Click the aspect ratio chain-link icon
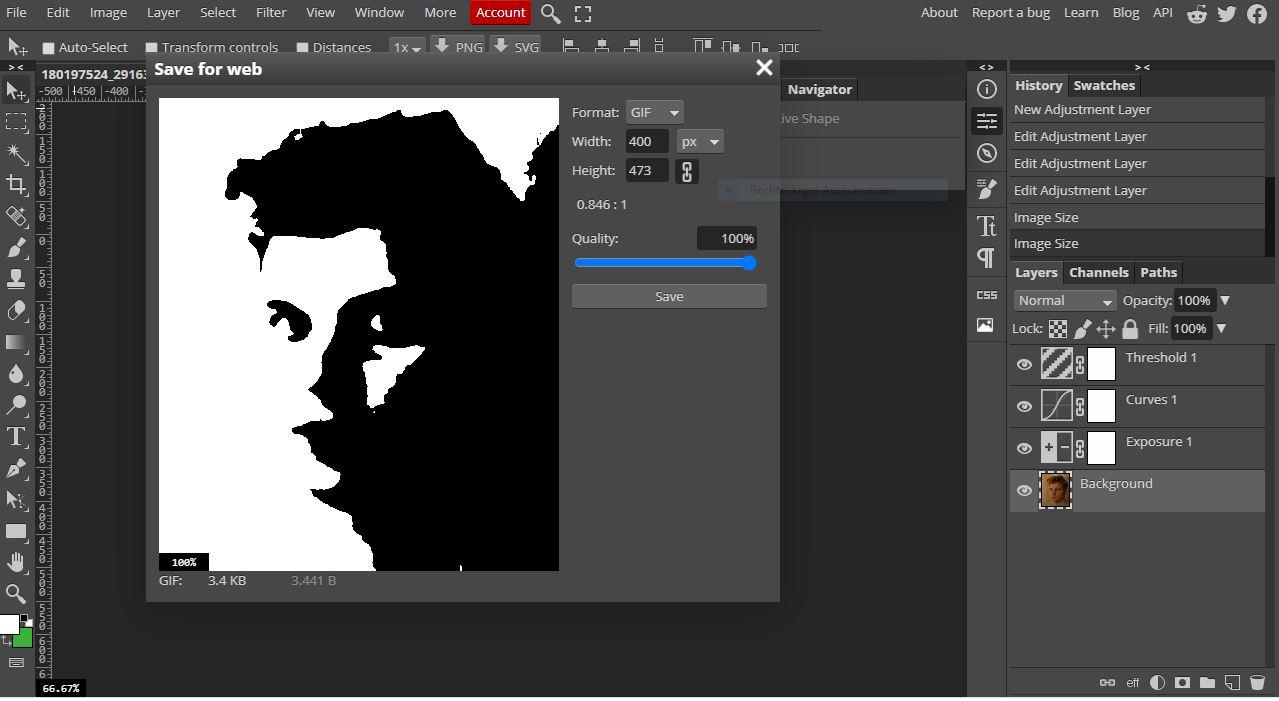The height and width of the screenshot is (701, 1279). (686, 171)
